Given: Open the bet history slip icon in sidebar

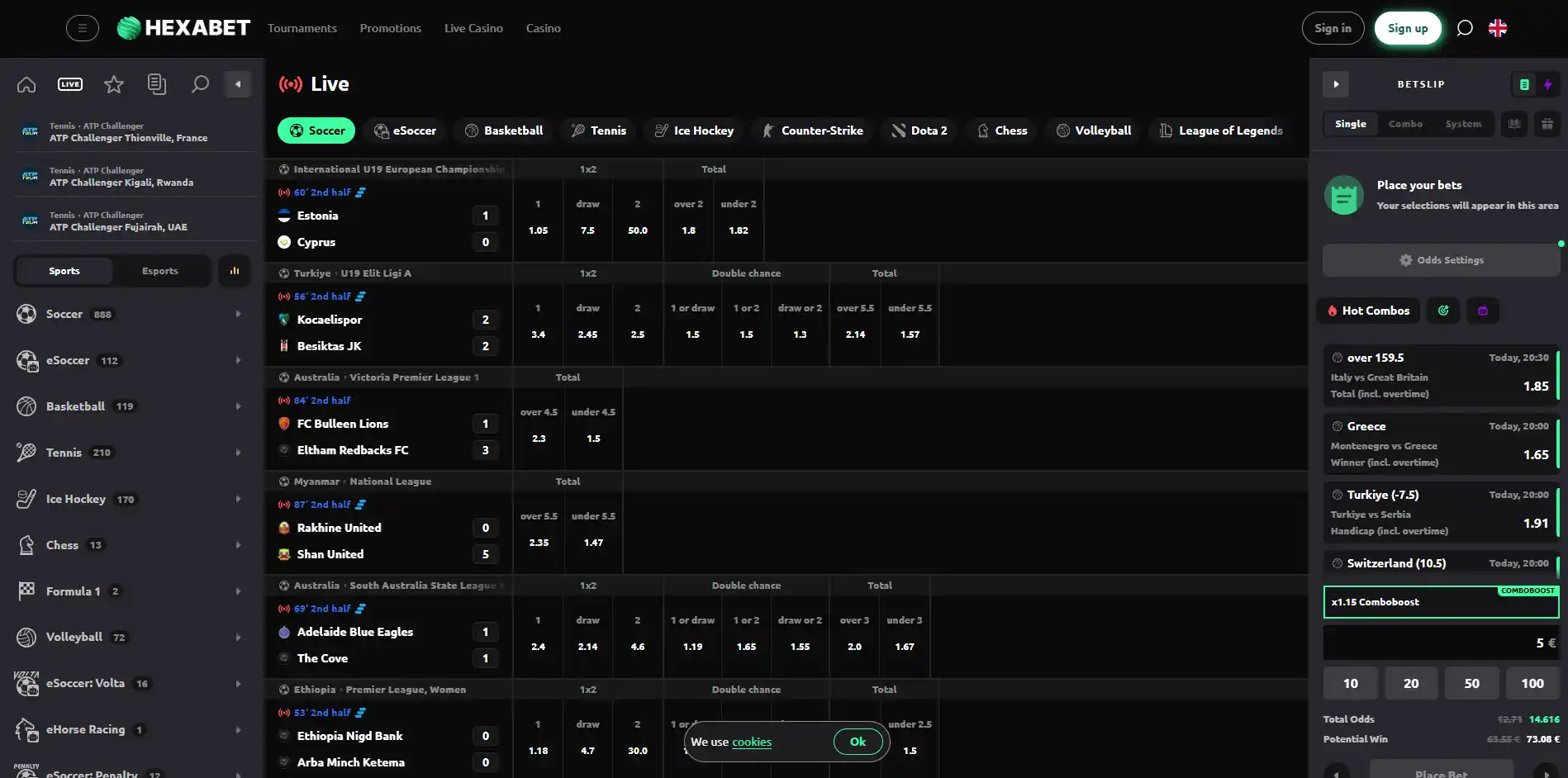Looking at the screenshot, I should (x=157, y=84).
